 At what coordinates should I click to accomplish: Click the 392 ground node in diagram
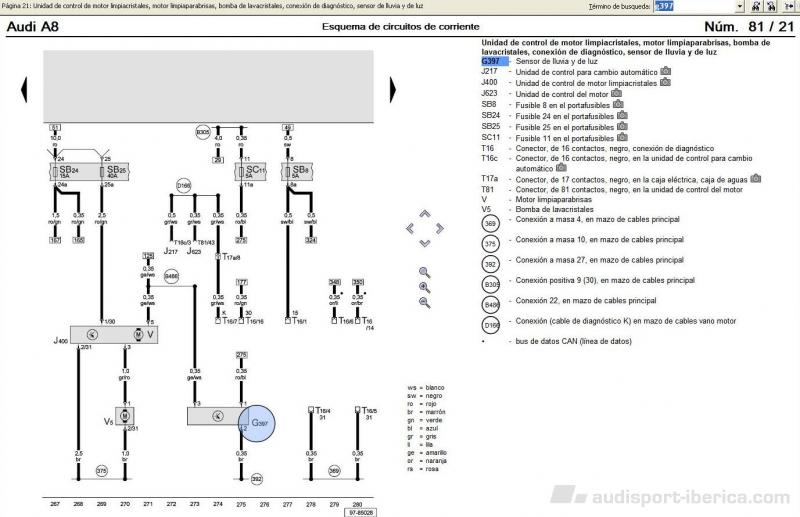pyautogui.click(x=257, y=479)
